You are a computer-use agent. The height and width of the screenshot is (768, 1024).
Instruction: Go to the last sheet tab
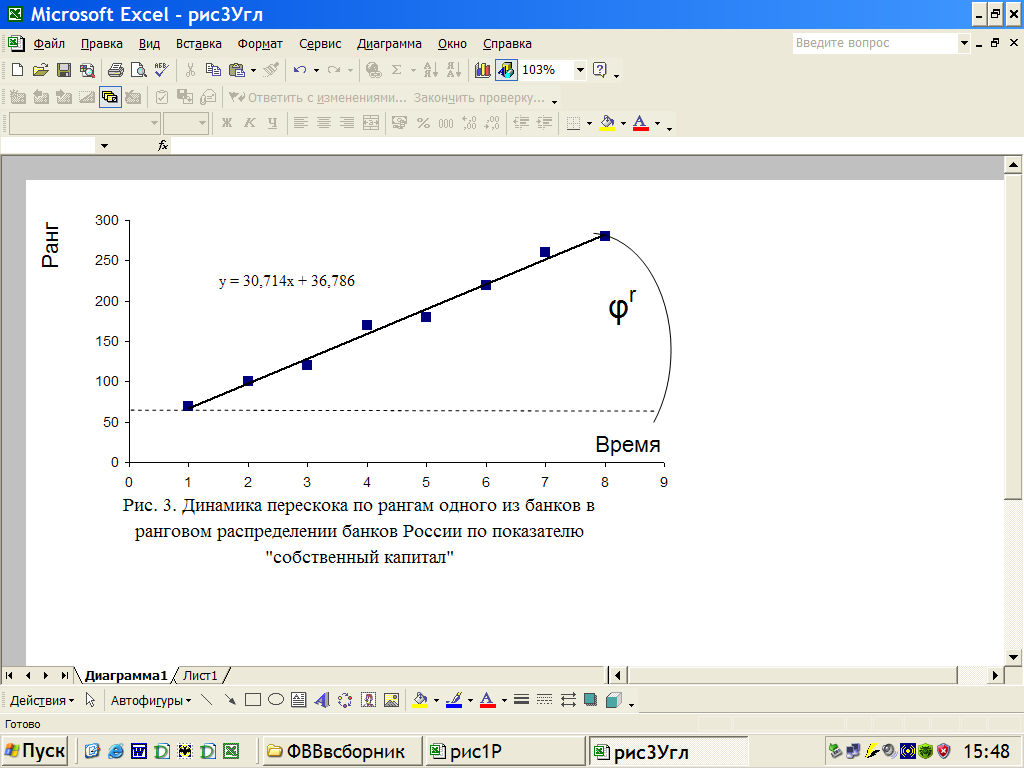(x=64, y=675)
